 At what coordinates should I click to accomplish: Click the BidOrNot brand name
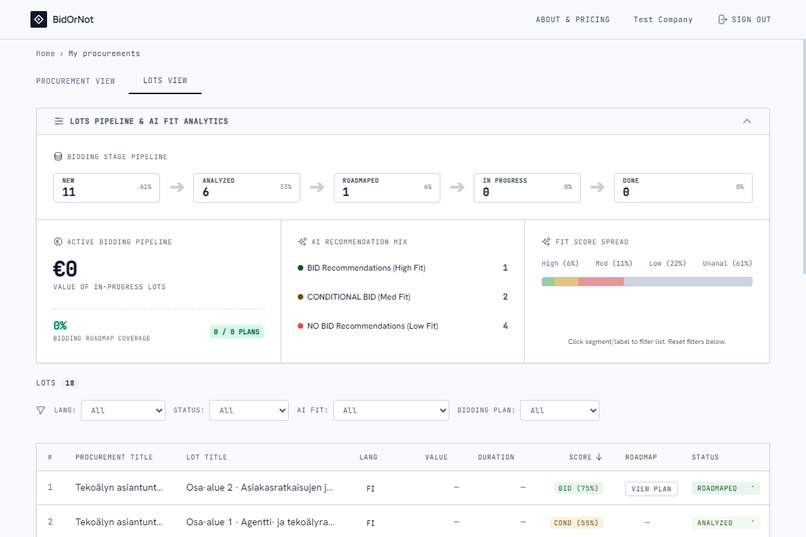coord(73,20)
